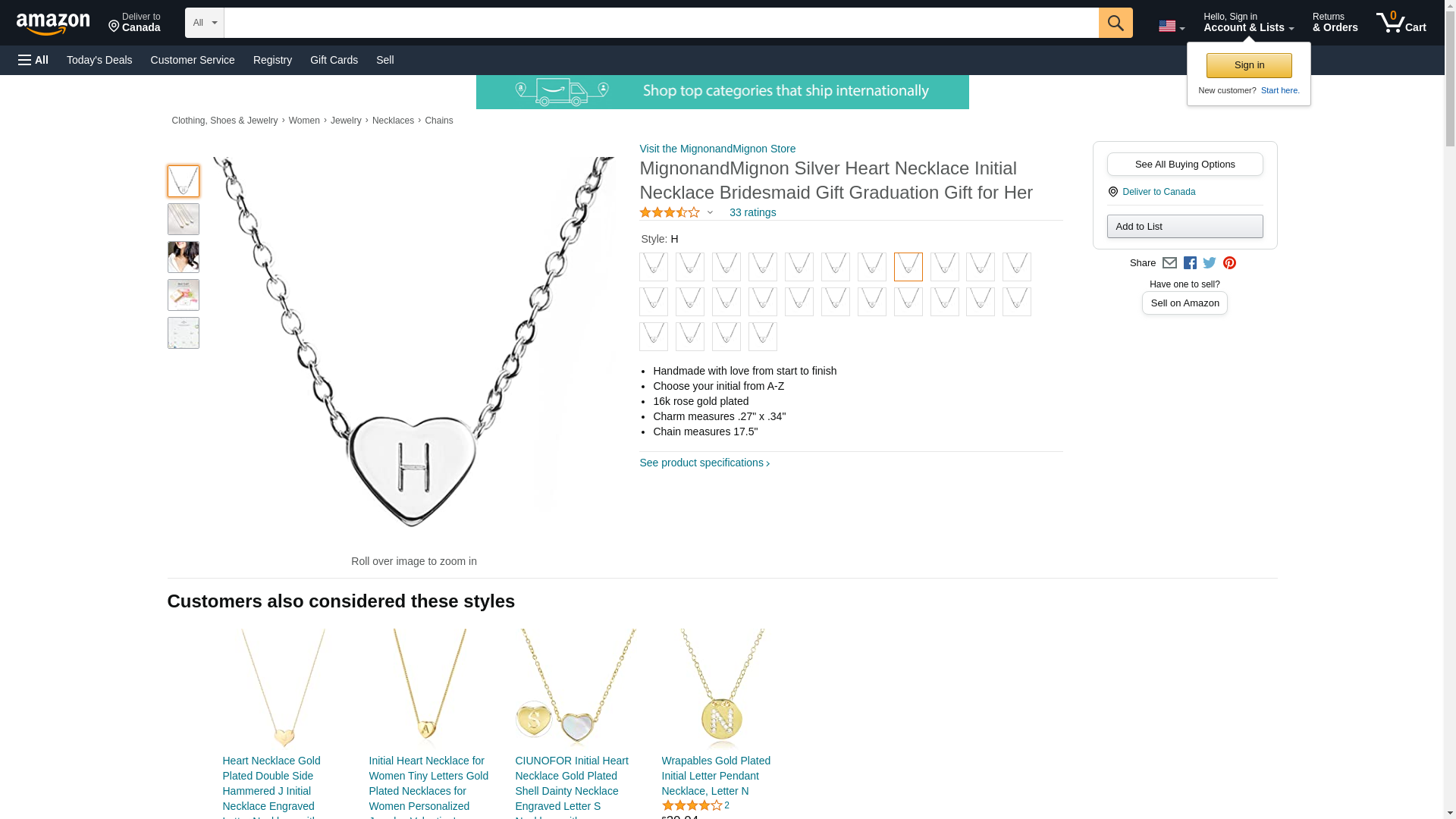Select the first necklace style swatch
The image size is (1456, 819).
click(654, 267)
